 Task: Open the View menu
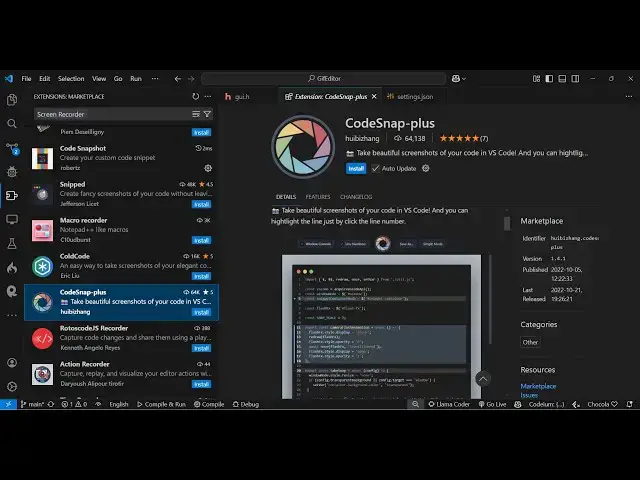click(99, 78)
